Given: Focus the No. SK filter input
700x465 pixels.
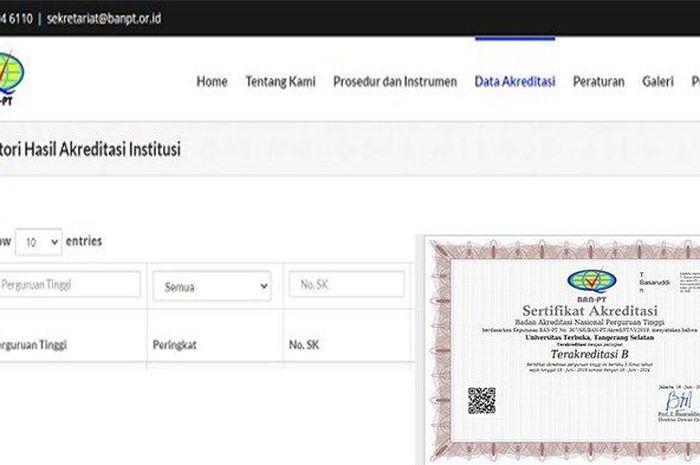Looking at the screenshot, I should [347, 284].
